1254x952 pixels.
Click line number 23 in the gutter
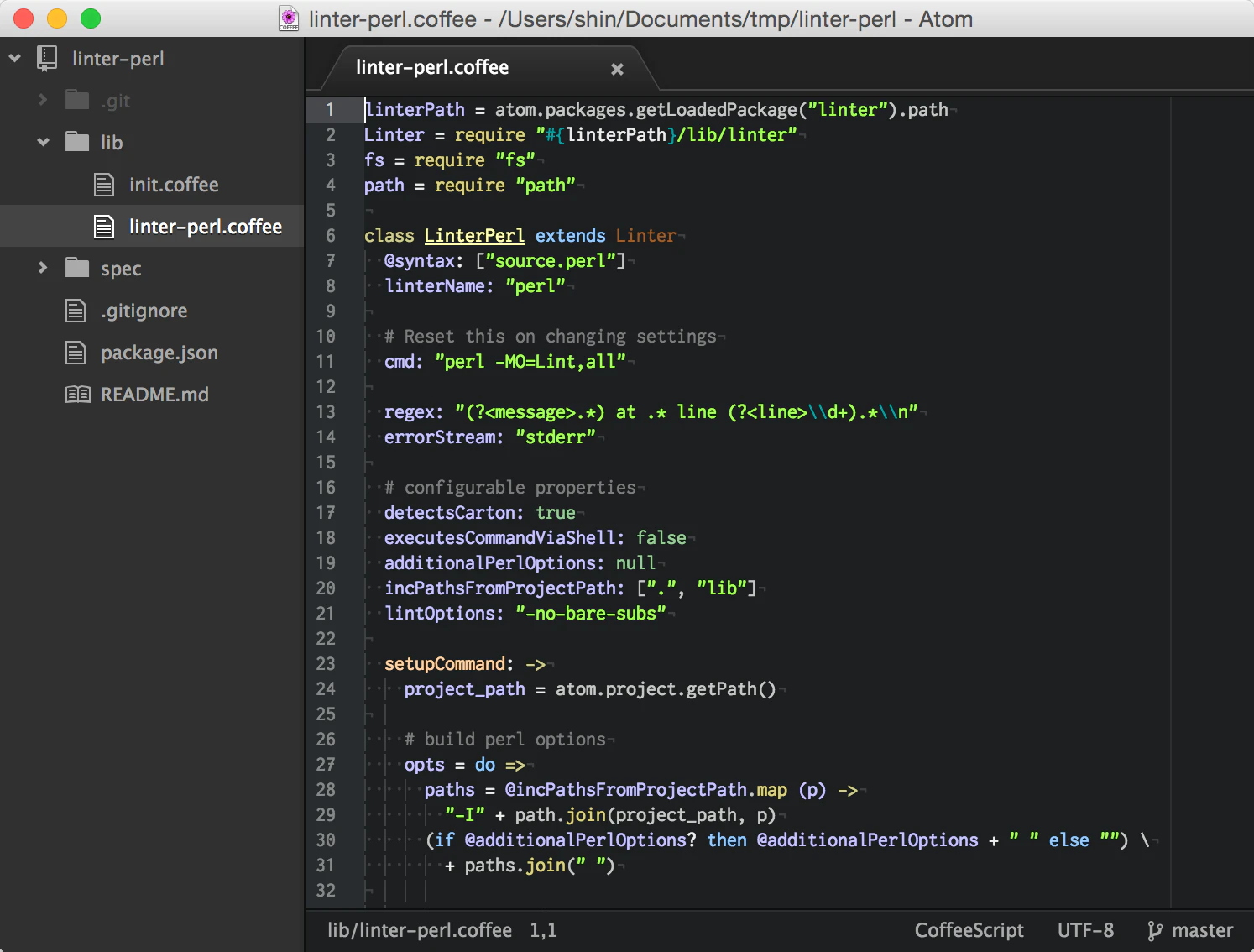click(x=326, y=664)
